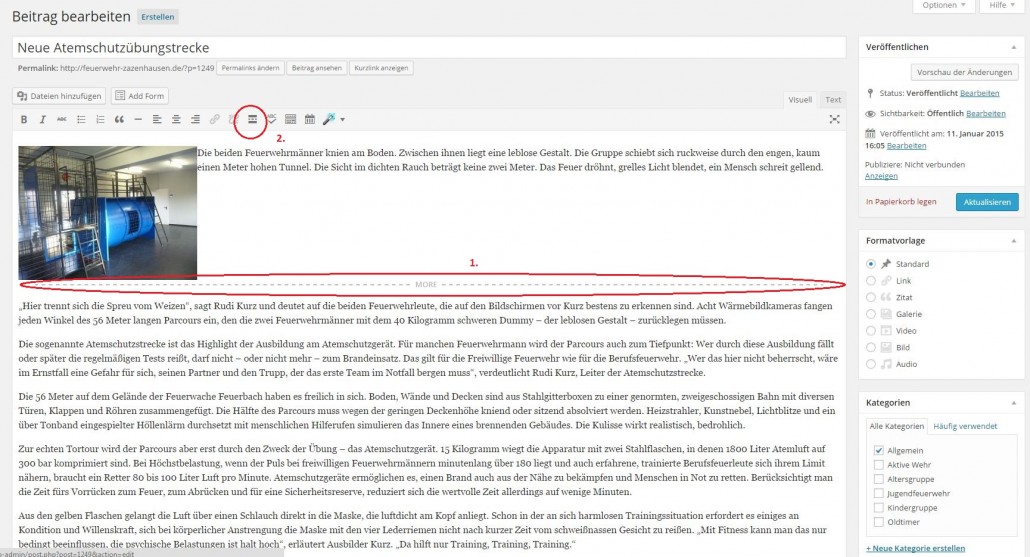Open the Häufig verwendet categories tab
The height and width of the screenshot is (557, 1030).
tap(964, 426)
